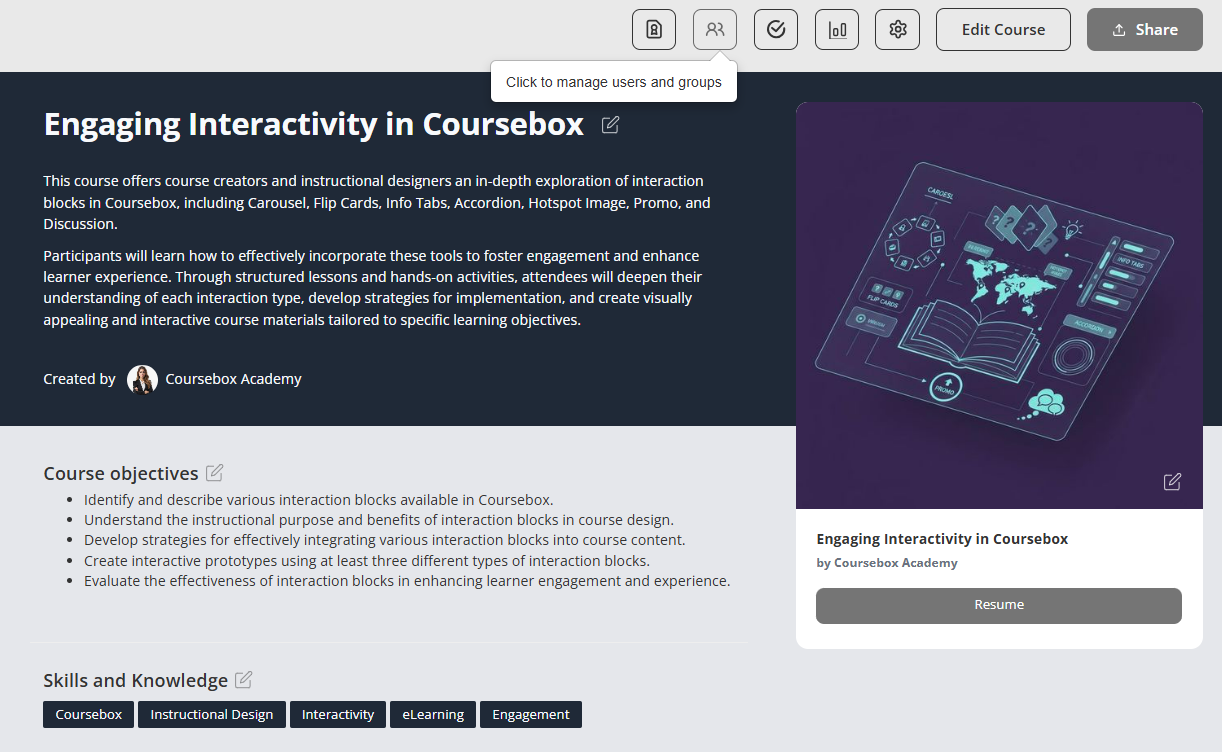This screenshot has width=1222, height=752.
Task: Click the Edit Course button
Action: (x=1003, y=30)
